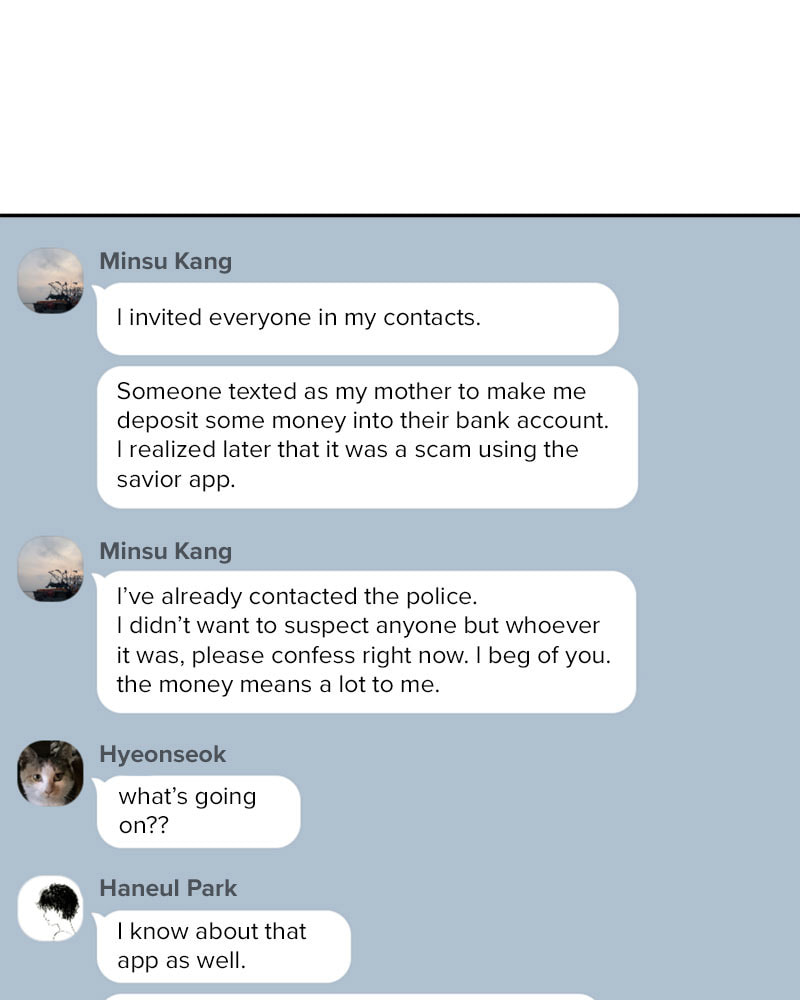This screenshot has height=1000, width=800.
Task: Click the words 'please confess right now'
Action: pyautogui.click(x=330, y=656)
